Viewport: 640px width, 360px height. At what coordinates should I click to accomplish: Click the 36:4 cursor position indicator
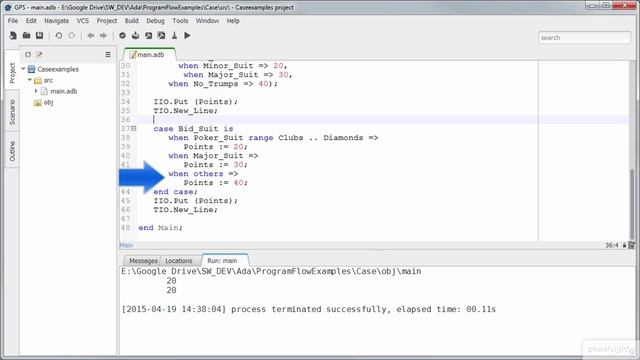(x=611, y=245)
